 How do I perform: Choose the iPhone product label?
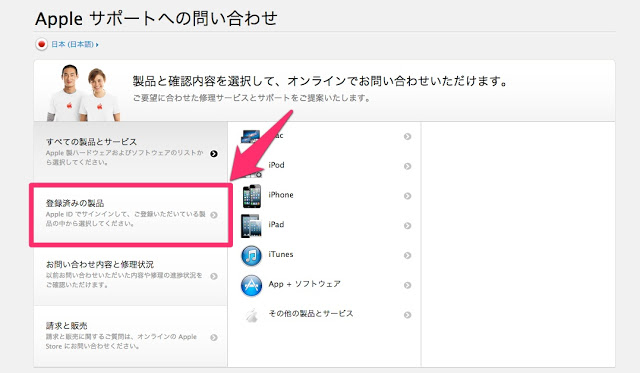281,195
